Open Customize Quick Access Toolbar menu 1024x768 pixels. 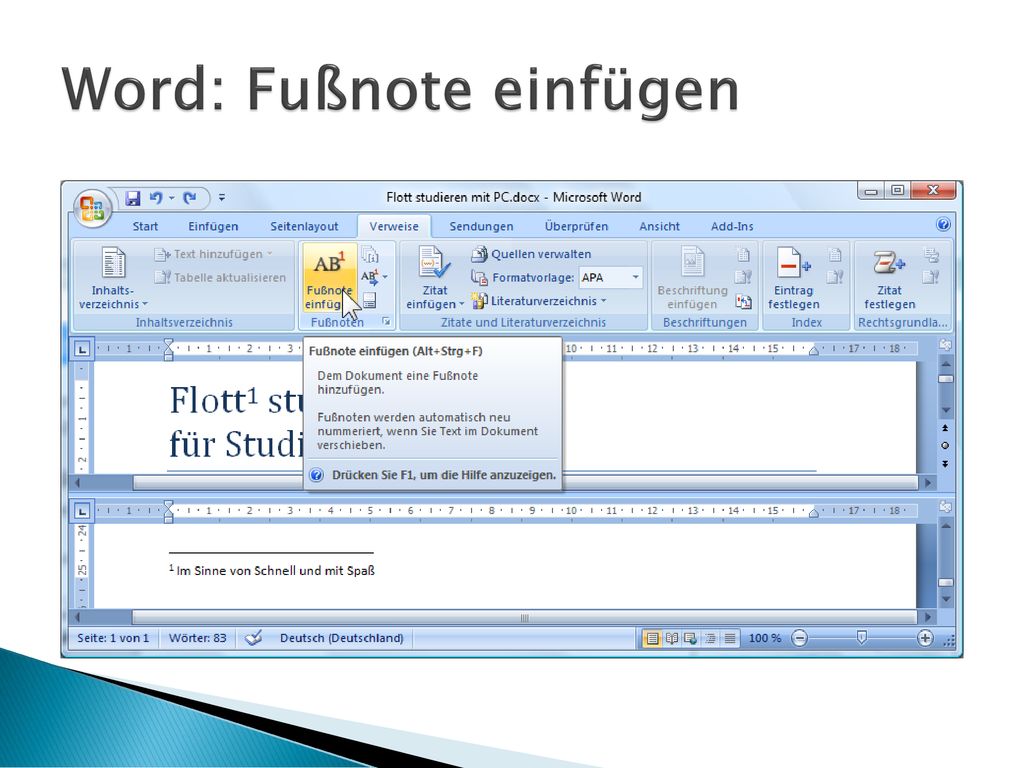222,197
